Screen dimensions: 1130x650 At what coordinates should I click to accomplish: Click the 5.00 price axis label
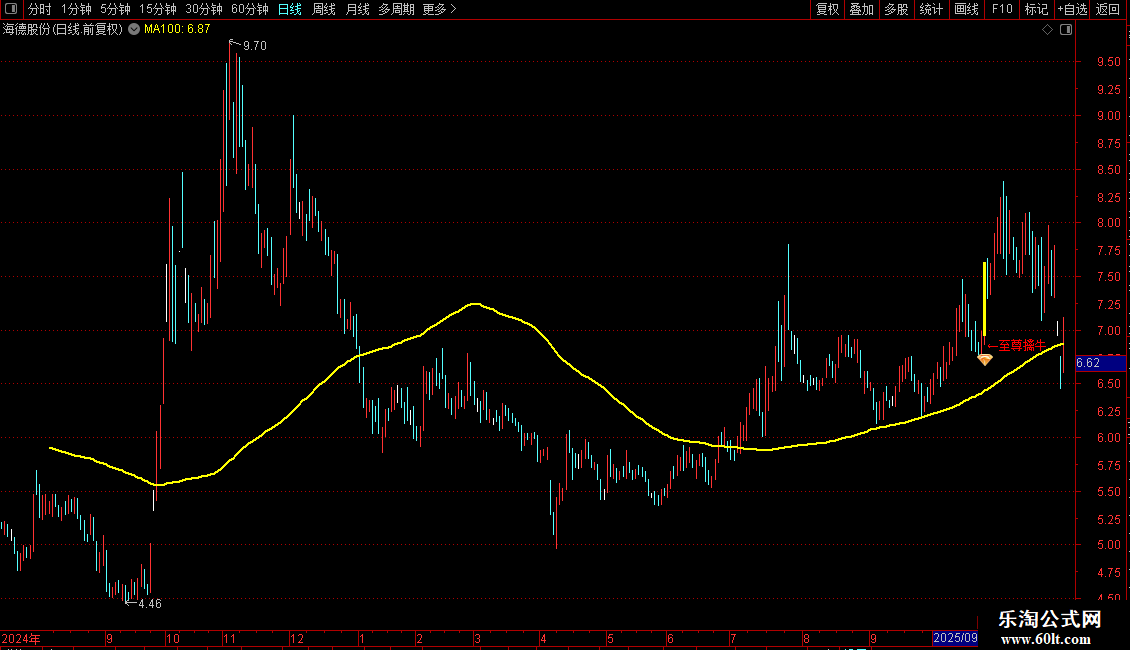tap(1108, 546)
